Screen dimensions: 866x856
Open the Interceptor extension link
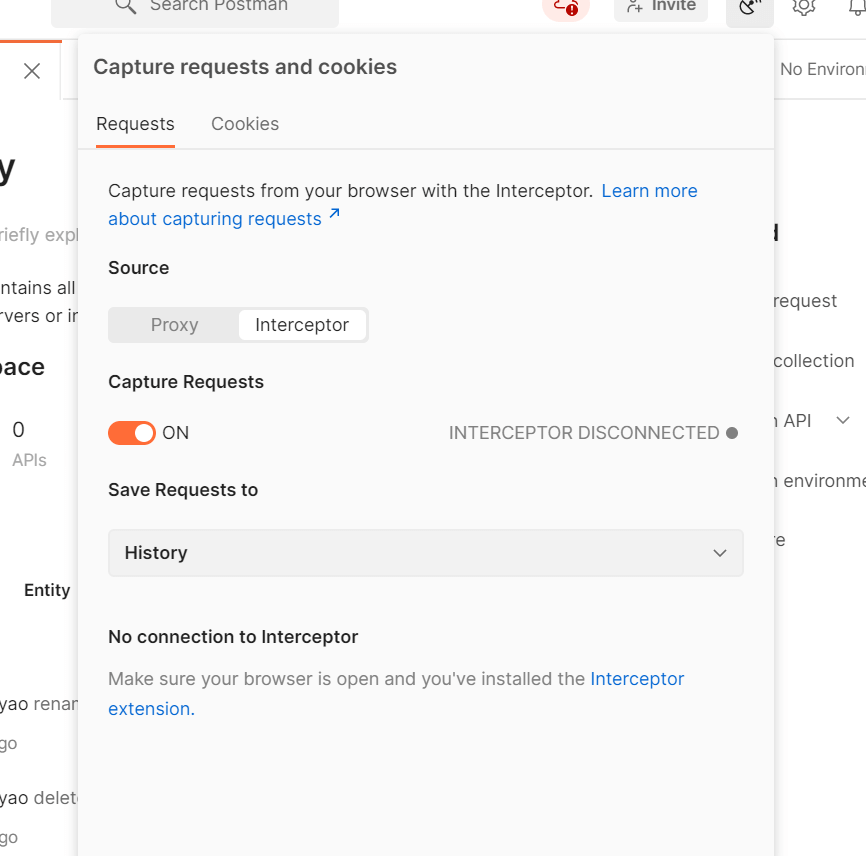pos(396,694)
